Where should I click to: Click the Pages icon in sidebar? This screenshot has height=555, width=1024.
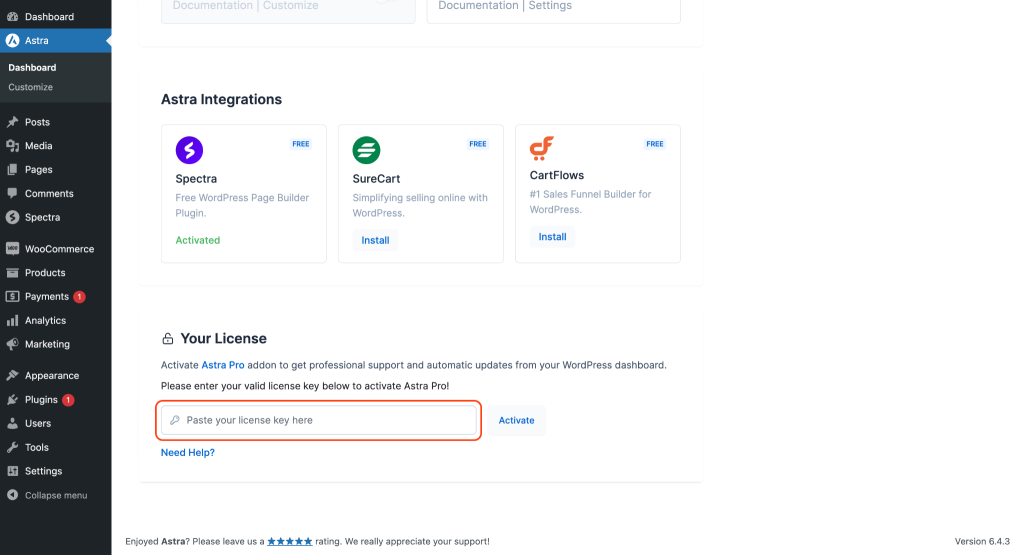tap(12, 170)
